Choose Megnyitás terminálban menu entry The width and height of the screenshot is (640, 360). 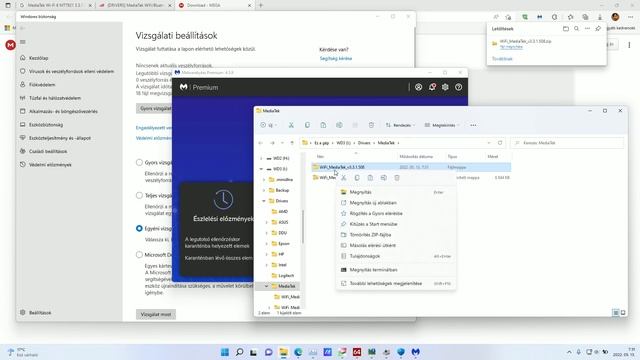click(x=396, y=270)
